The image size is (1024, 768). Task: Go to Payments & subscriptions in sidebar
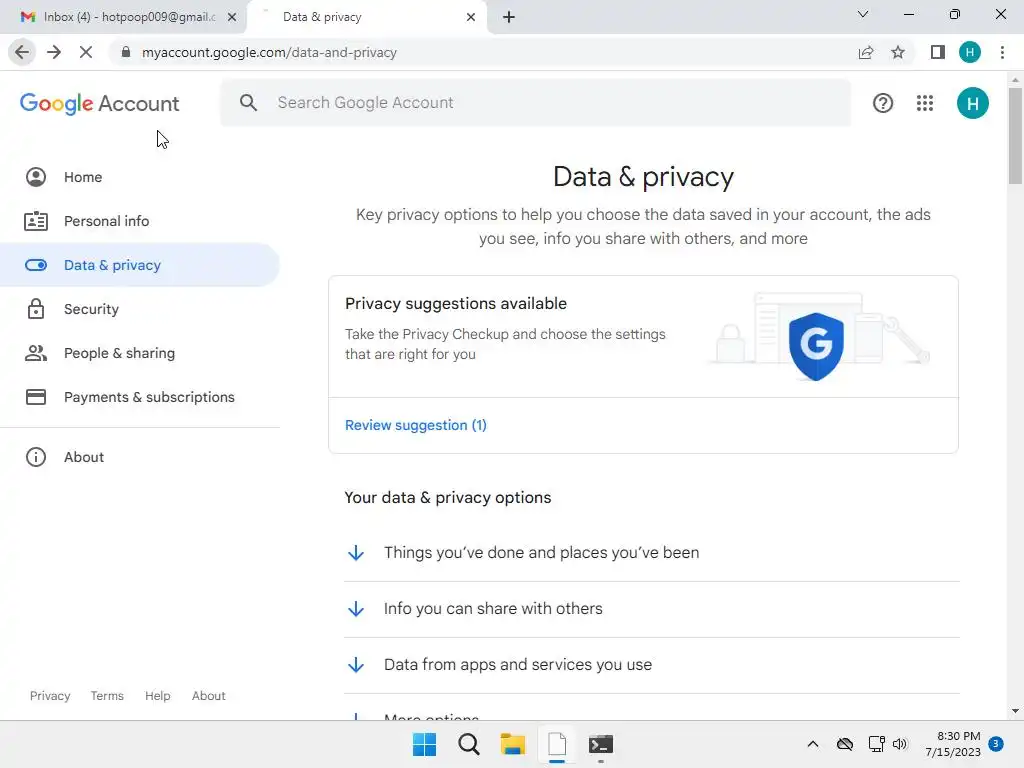(x=149, y=397)
